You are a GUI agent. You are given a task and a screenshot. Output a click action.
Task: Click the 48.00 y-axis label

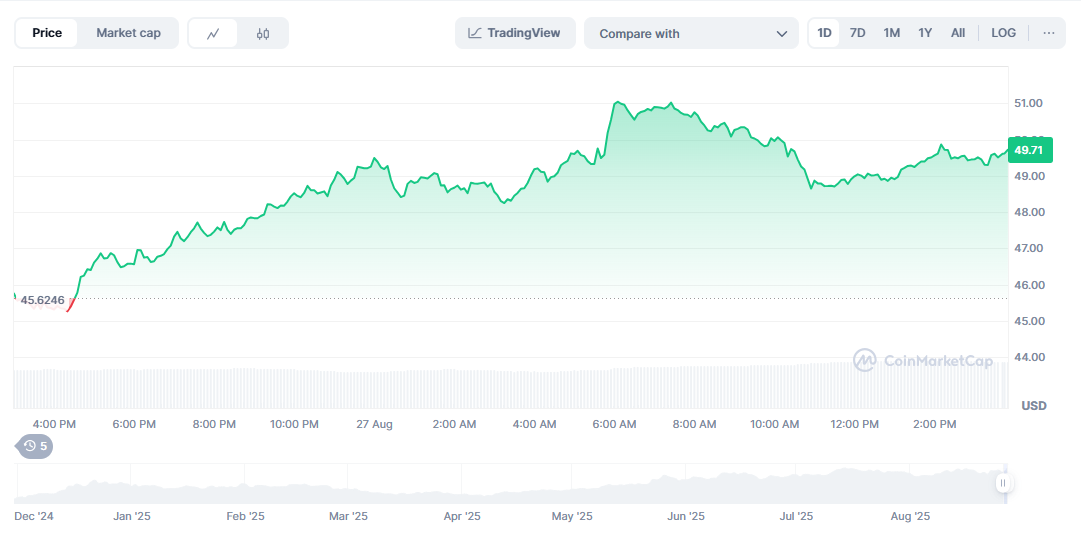(x=1028, y=212)
